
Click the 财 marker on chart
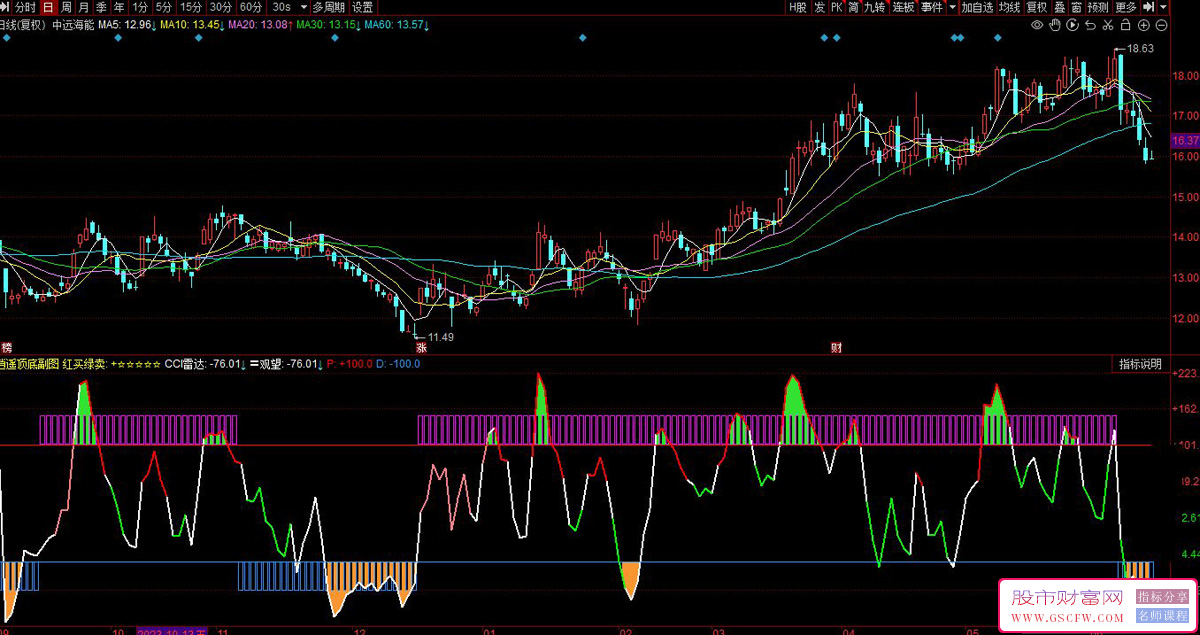pos(836,348)
